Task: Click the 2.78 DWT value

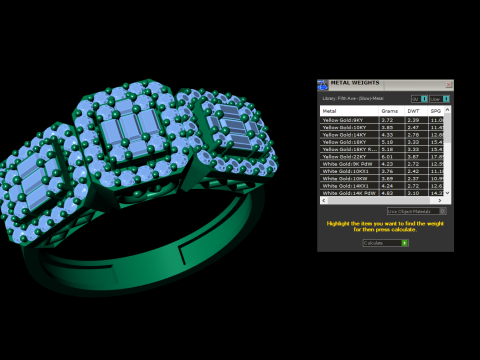Action: pos(413,135)
